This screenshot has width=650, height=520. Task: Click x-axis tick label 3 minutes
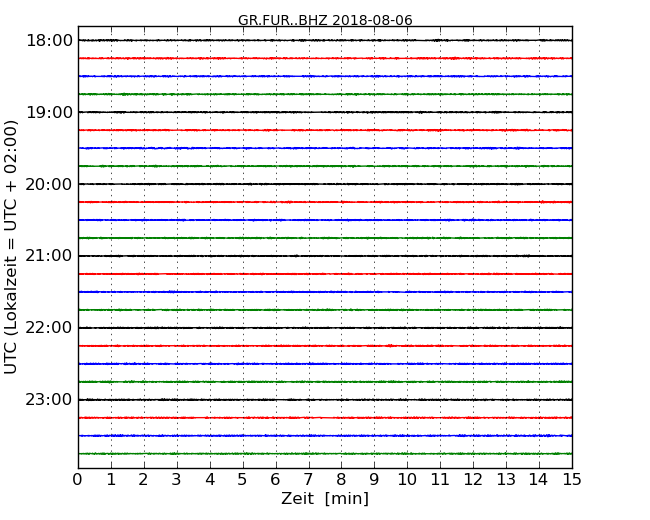click(177, 479)
